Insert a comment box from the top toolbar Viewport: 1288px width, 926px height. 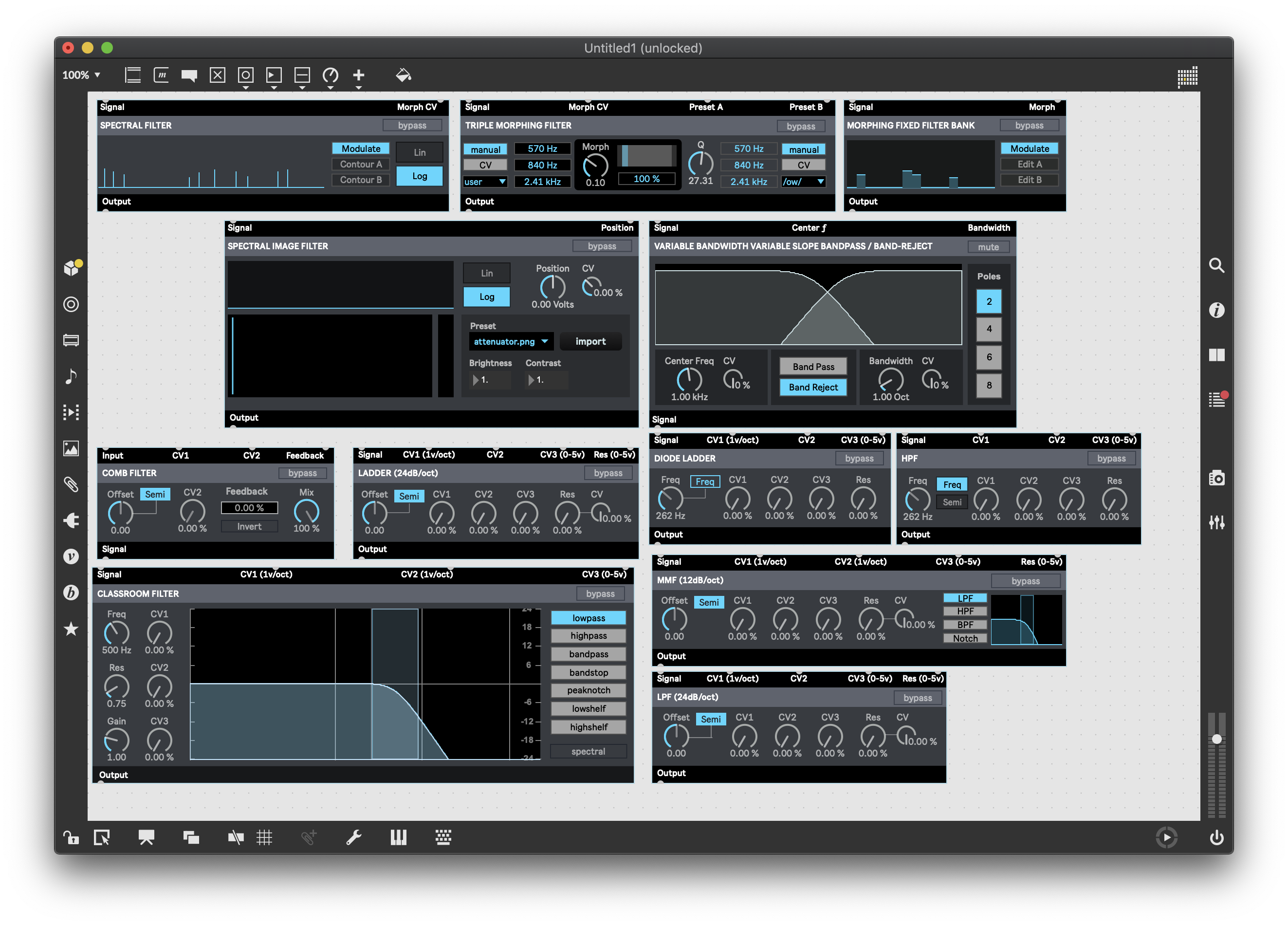click(x=189, y=75)
